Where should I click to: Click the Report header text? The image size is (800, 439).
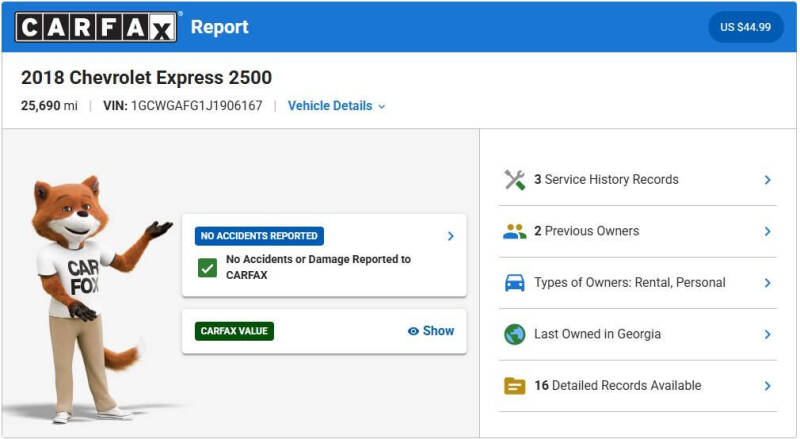[219, 27]
